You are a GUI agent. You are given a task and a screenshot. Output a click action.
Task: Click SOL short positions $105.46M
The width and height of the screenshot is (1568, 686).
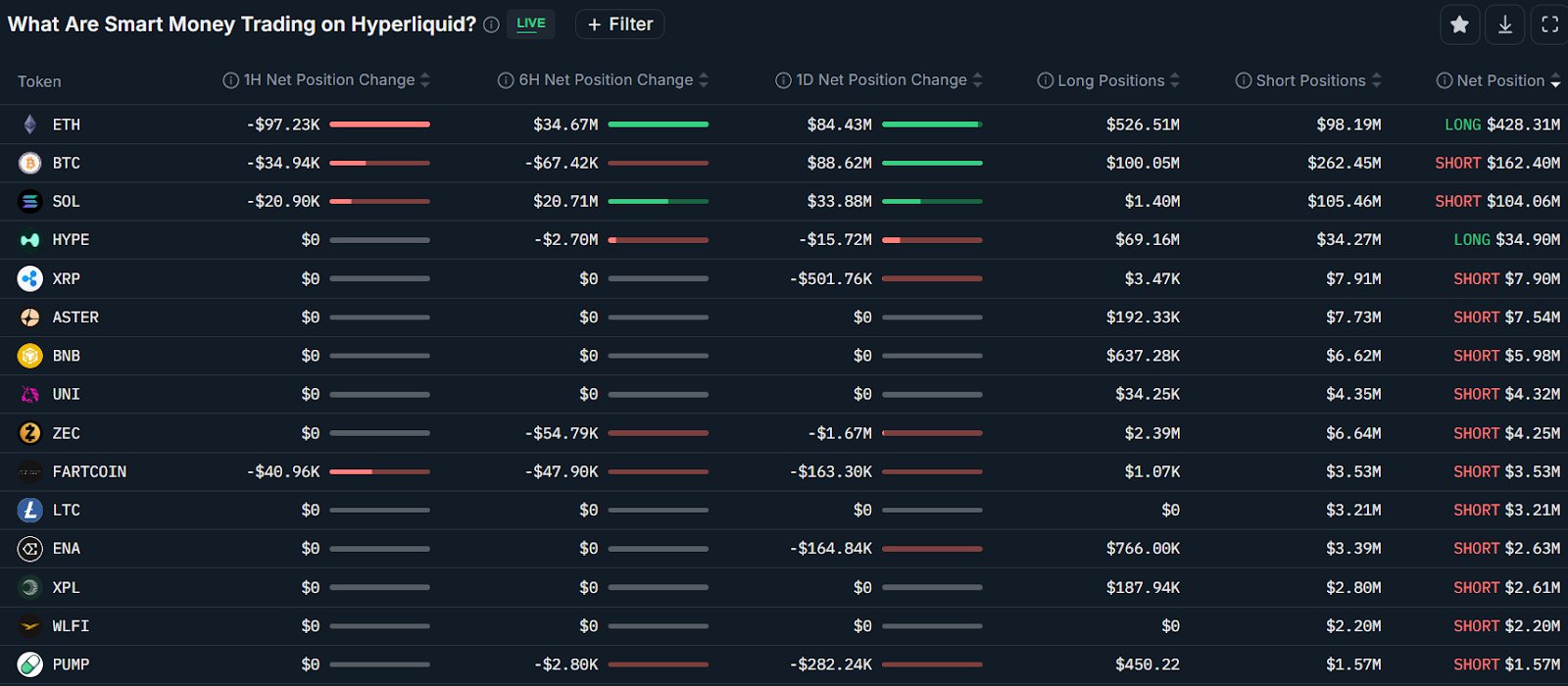pyautogui.click(x=1344, y=201)
